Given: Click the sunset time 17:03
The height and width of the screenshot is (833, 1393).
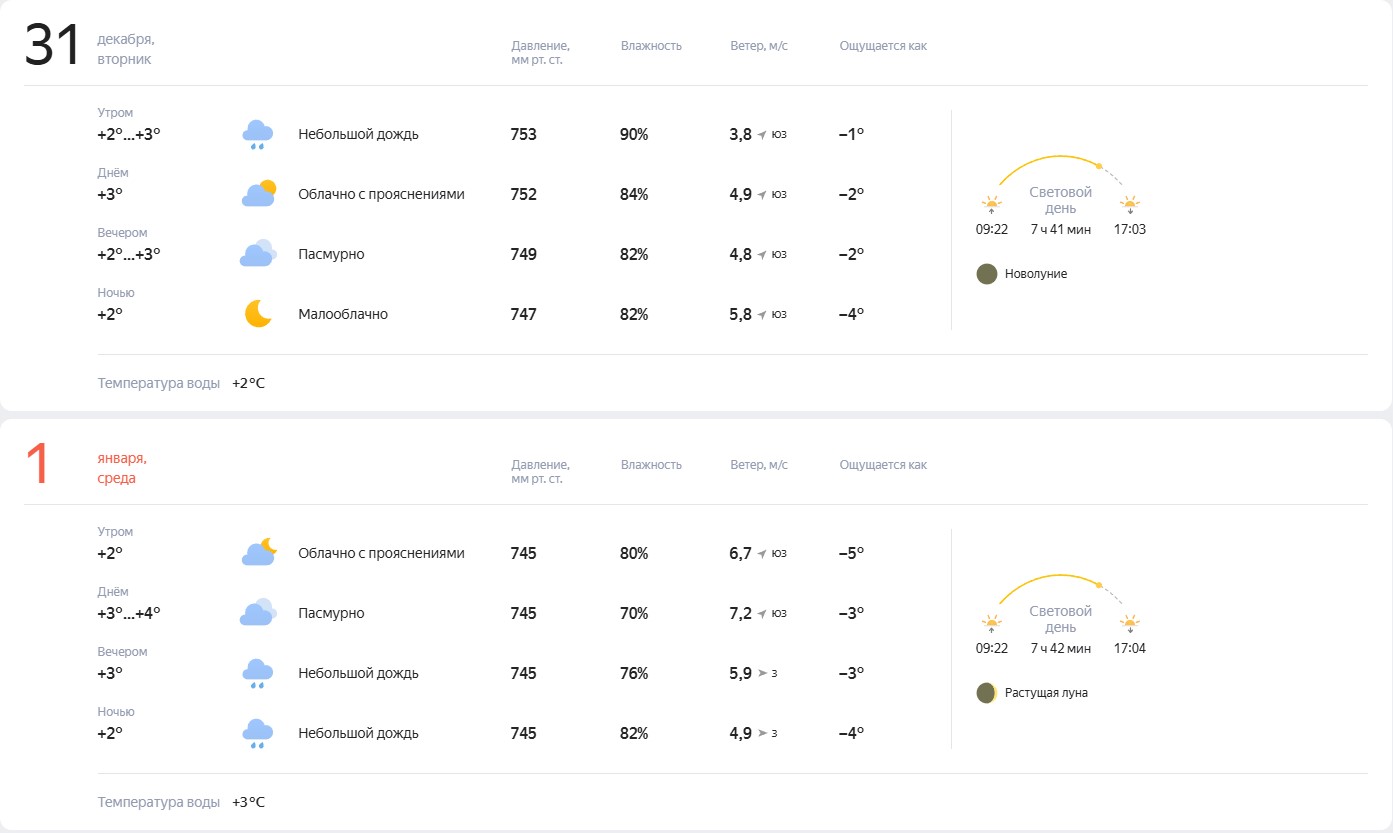Looking at the screenshot, I should [x=1130, y=229].
